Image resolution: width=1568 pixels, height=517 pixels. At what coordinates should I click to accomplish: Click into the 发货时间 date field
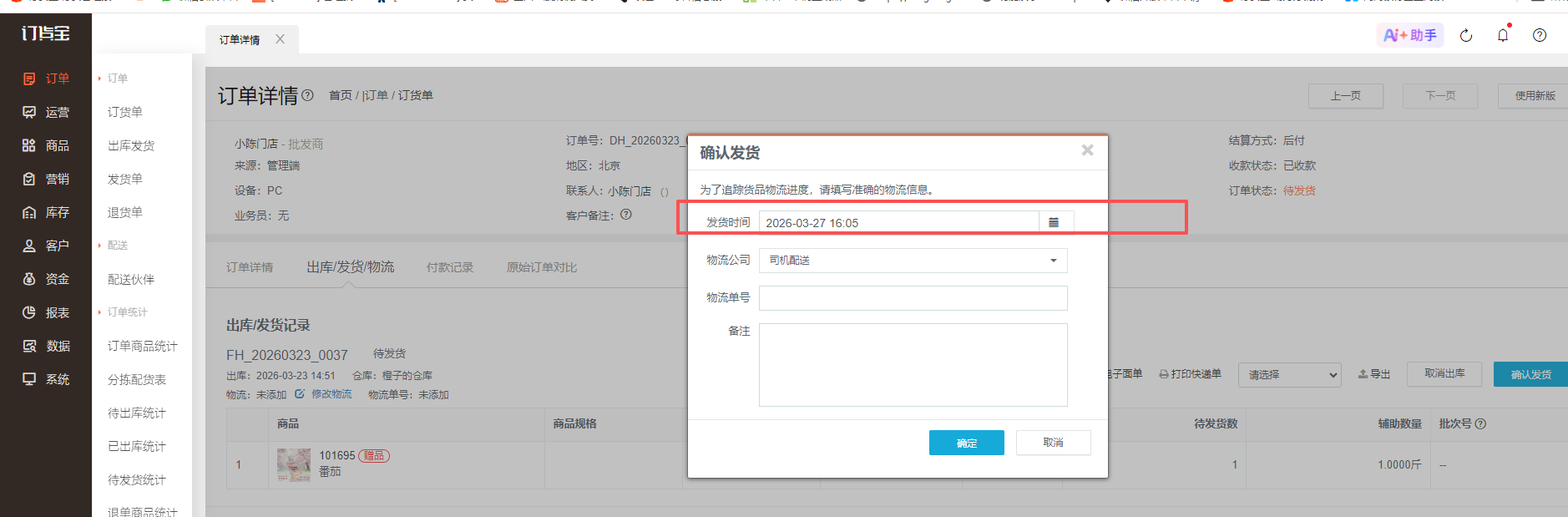898,222
